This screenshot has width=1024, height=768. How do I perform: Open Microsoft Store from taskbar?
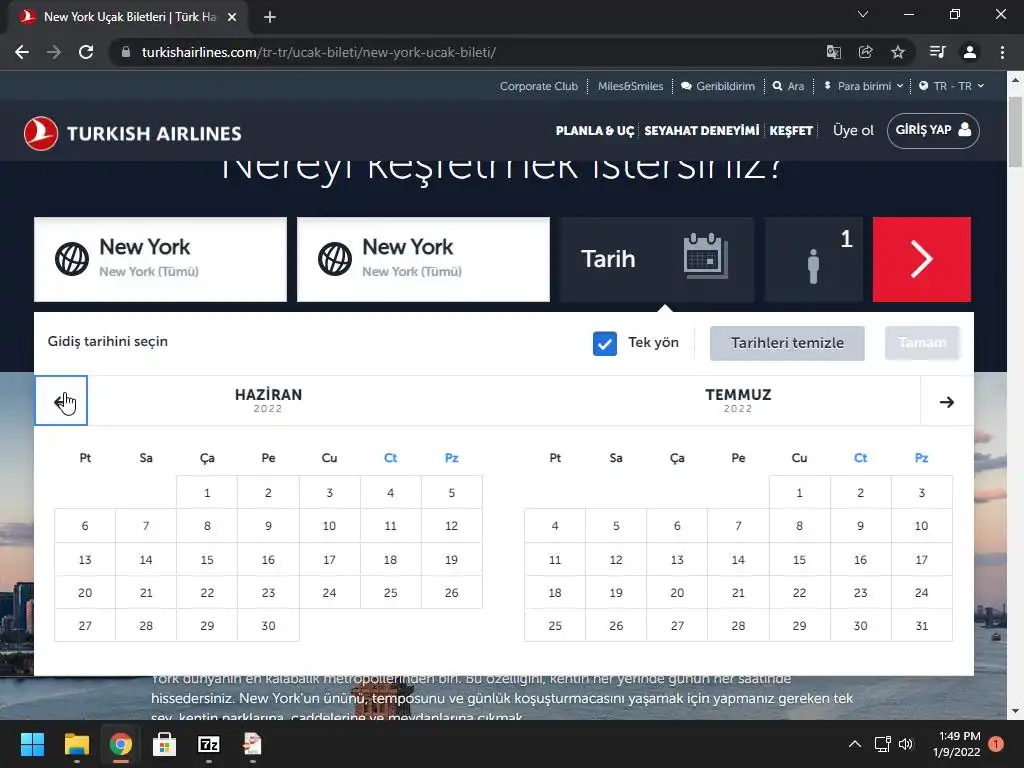(x=165, y=744)
